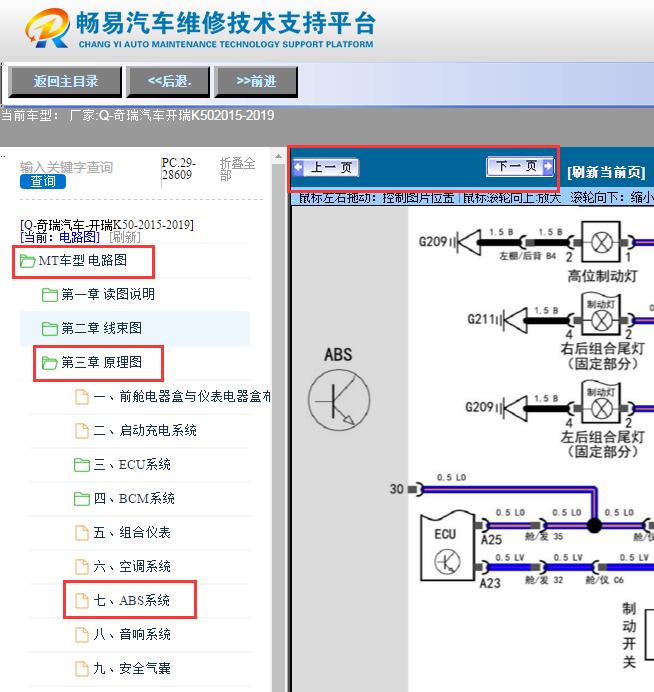Open the 七、ABS系统 entry
This screenshot has width=654, height=692.
tap(132, 601)
